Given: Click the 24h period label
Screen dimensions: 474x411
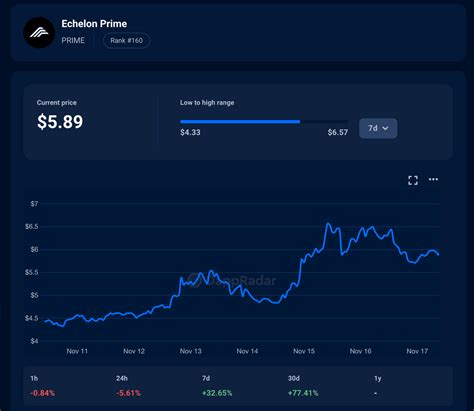Looking at the screenshot, I should pos(122,378).
